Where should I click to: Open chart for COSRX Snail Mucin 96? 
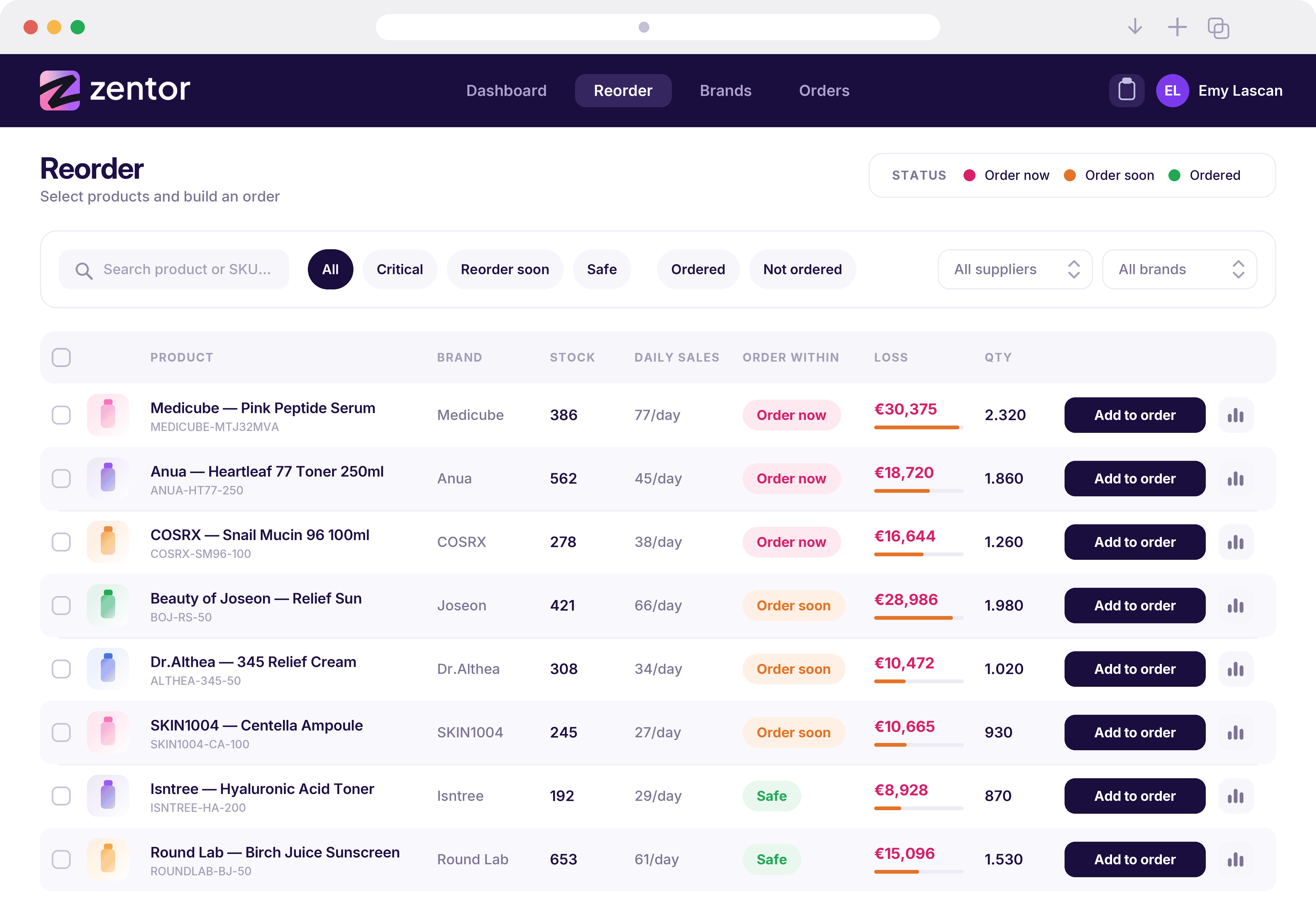1236,542
